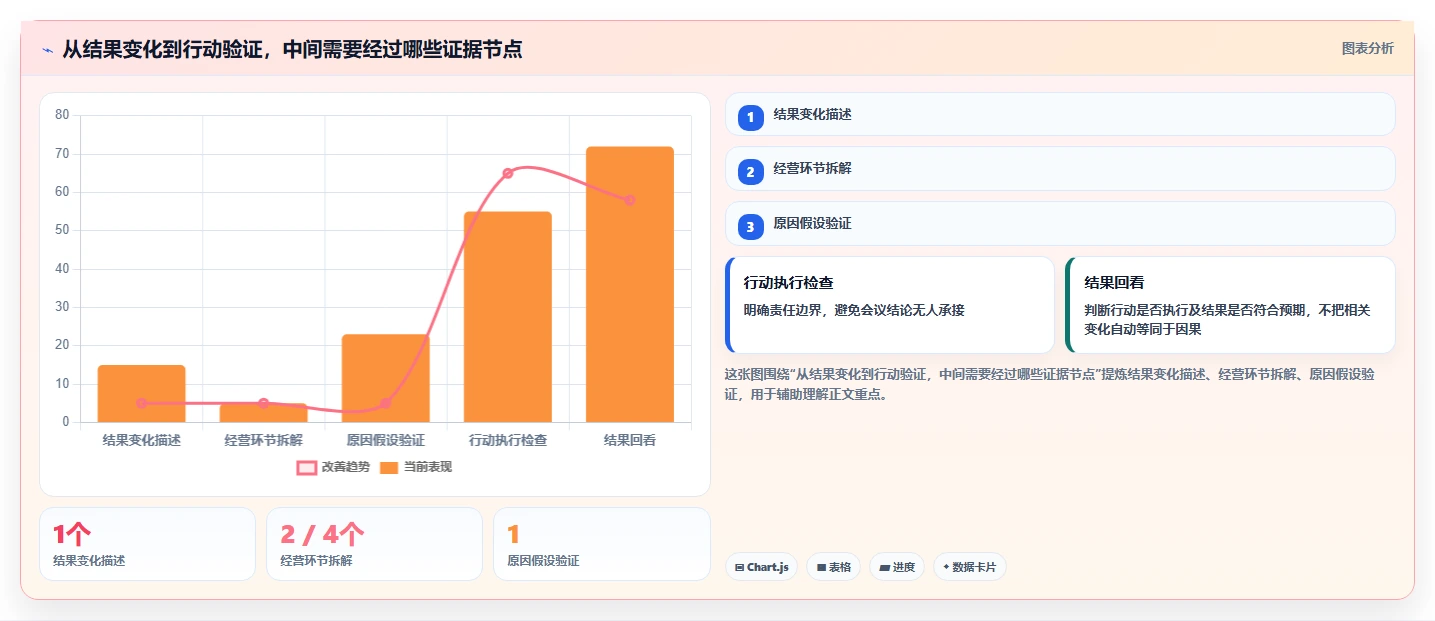This screenshot has height=621, width=1435.
Task: Click the pink 改善趋势 legend swatch
Action: pyautogui.click(x=307, y=468)
